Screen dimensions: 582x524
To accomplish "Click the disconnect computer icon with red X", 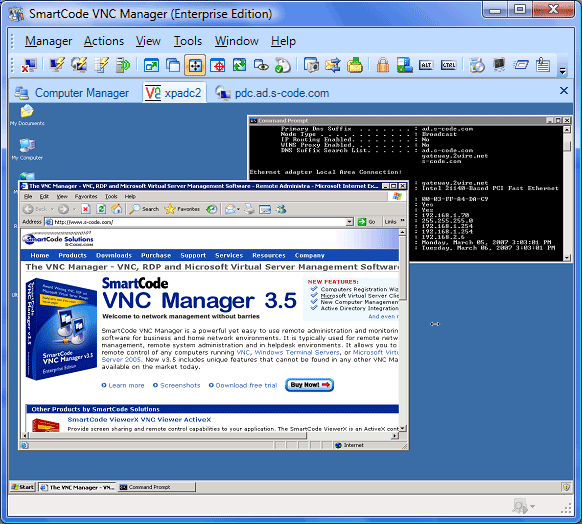I will 29,65.
